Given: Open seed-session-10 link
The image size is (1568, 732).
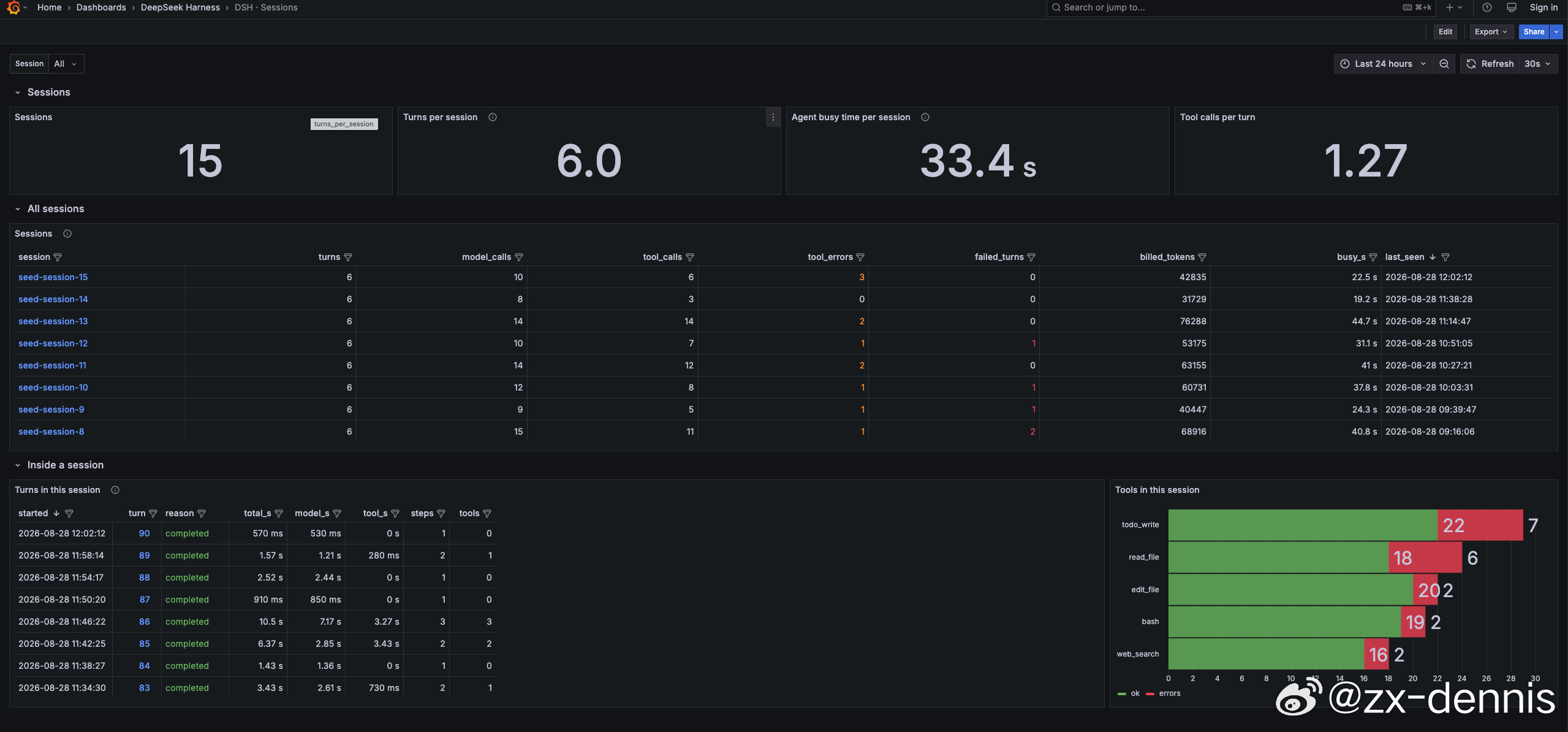Looking at the screenshot, I should (x=53, y=387).
